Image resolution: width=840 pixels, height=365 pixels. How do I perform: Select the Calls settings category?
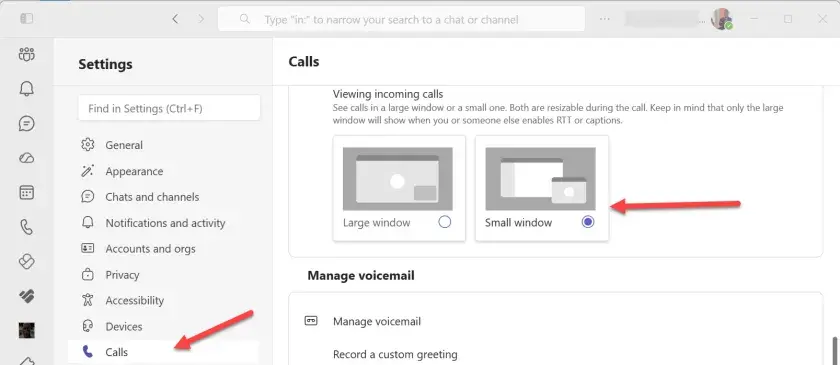pyautogui.click(x=164, y=352)
